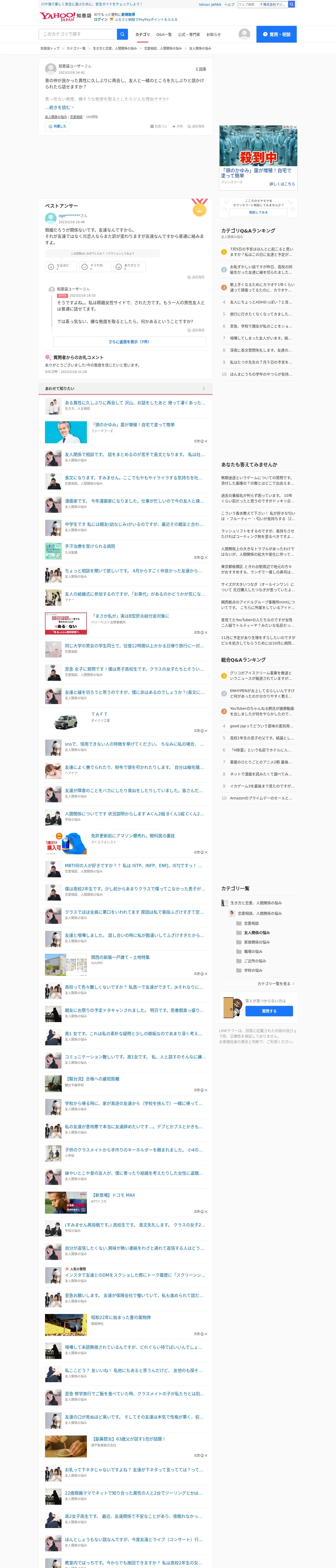Select the お知らせ tab

(x=214, y=35)
